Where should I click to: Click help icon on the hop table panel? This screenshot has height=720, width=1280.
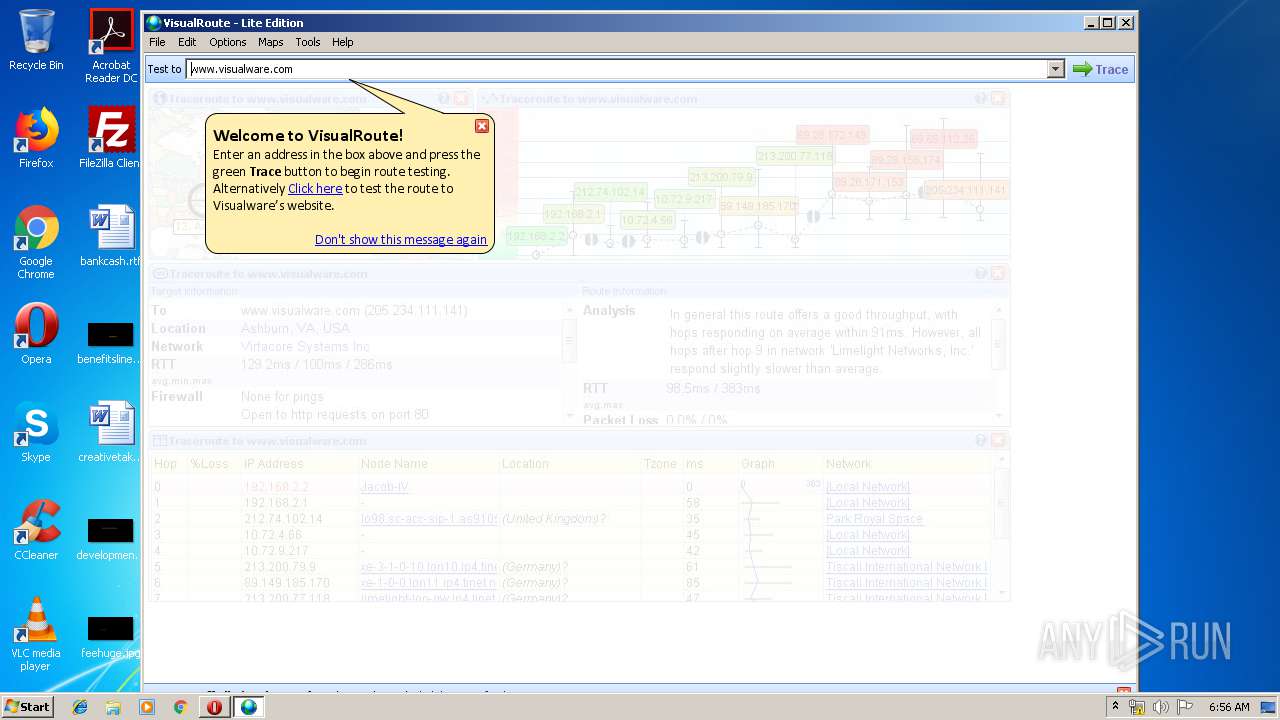[981, 440]
